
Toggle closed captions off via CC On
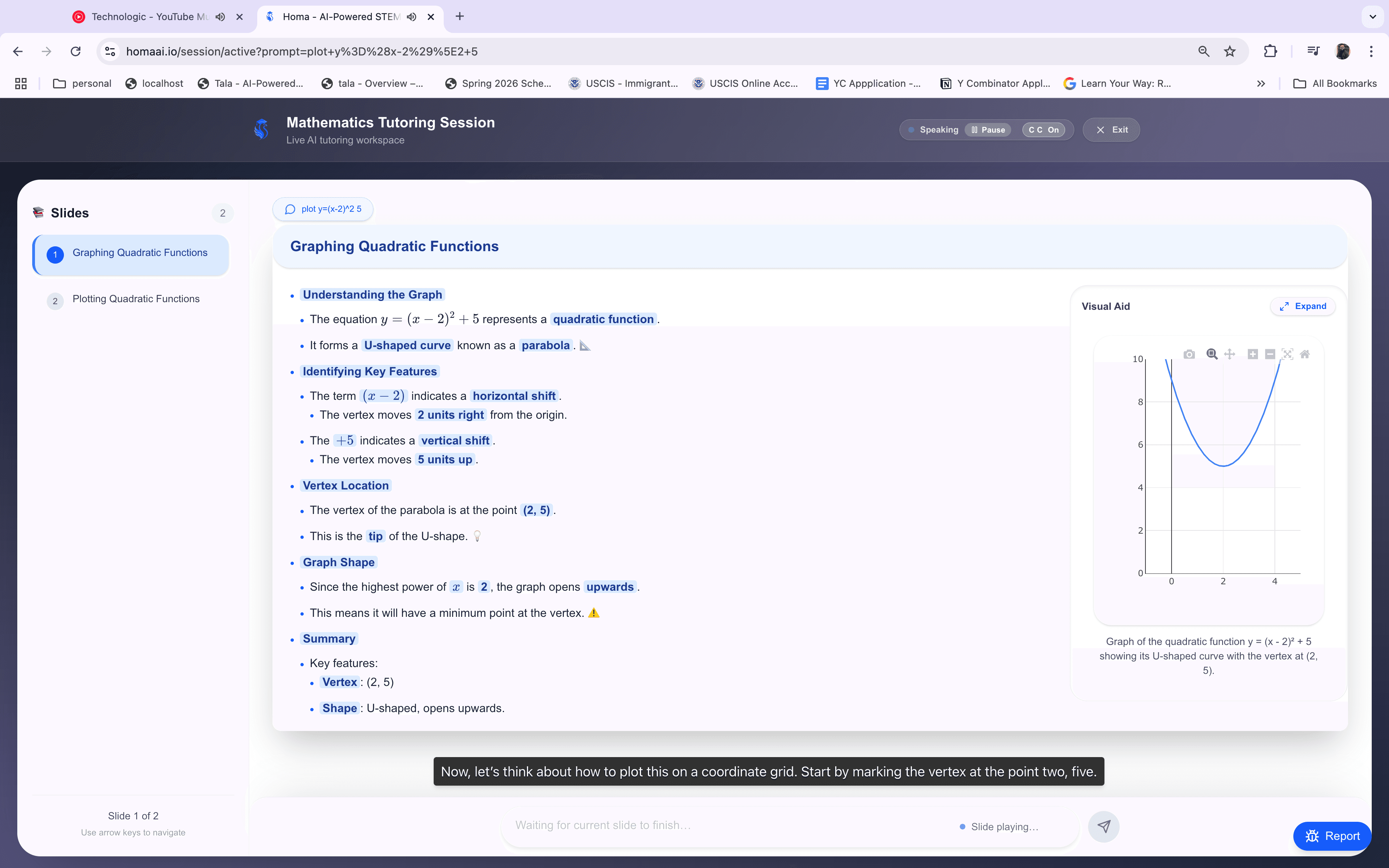1045,130
